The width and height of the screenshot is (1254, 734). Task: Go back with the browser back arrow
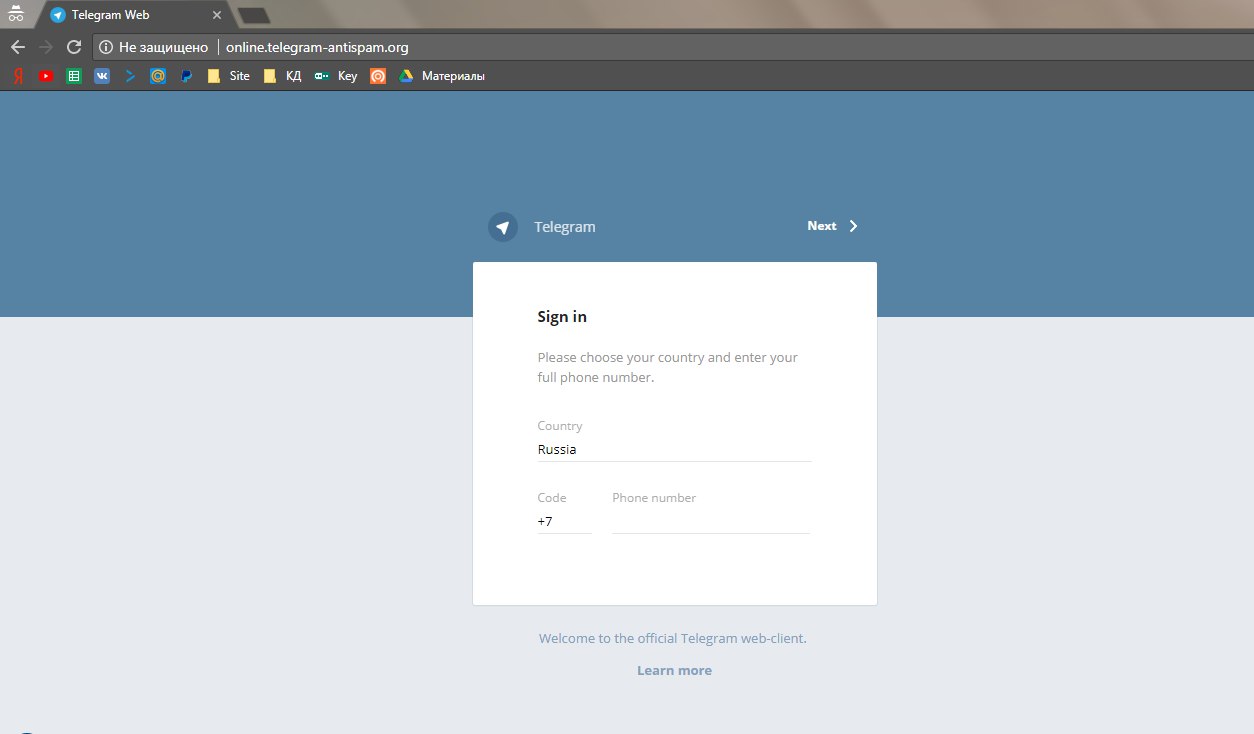pyautogui.click(x=18, y=47)
